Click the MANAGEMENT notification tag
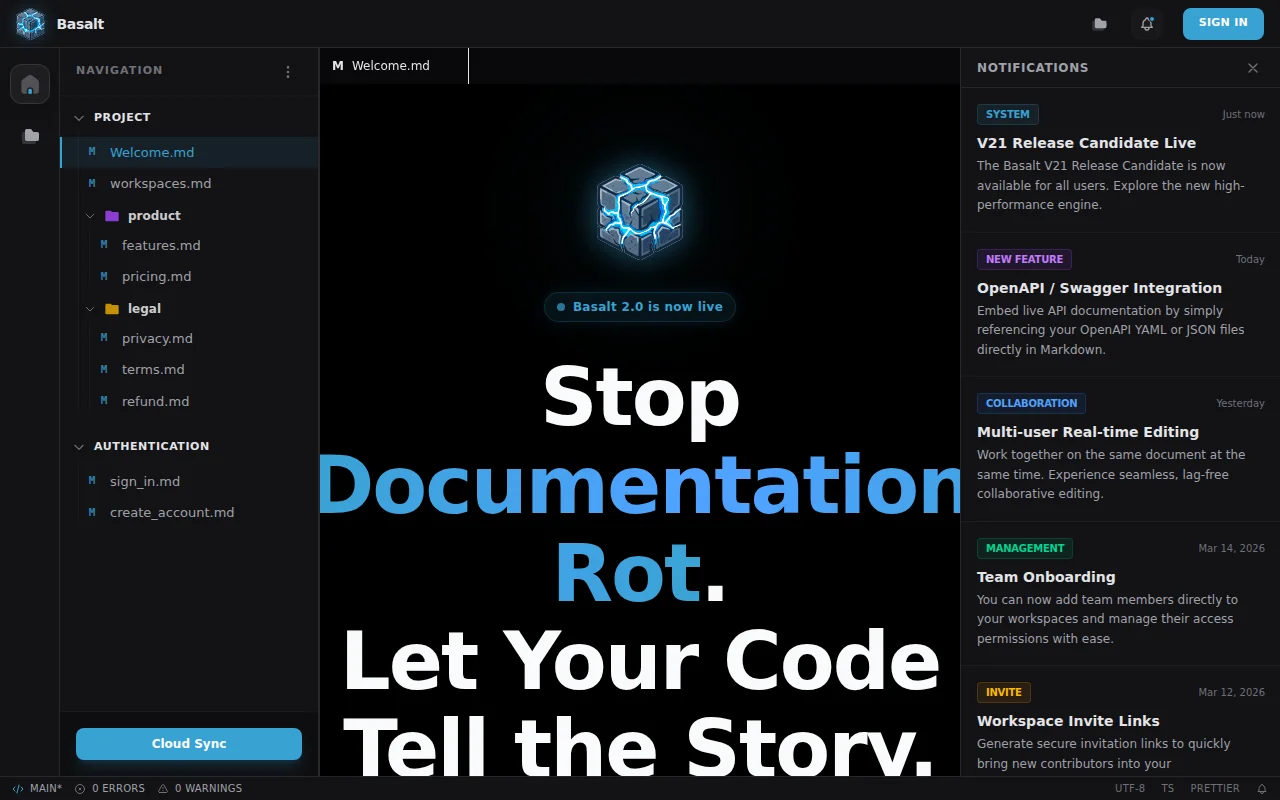Viewport: 1280px width, 800px height. coord(1025,548)
